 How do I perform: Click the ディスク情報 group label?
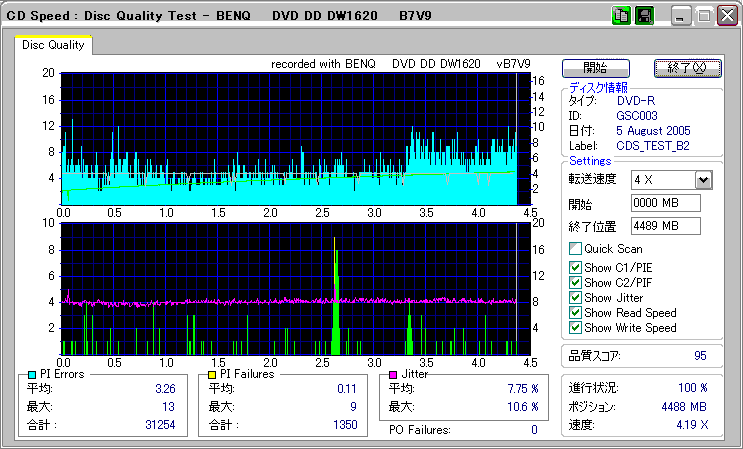598,87
